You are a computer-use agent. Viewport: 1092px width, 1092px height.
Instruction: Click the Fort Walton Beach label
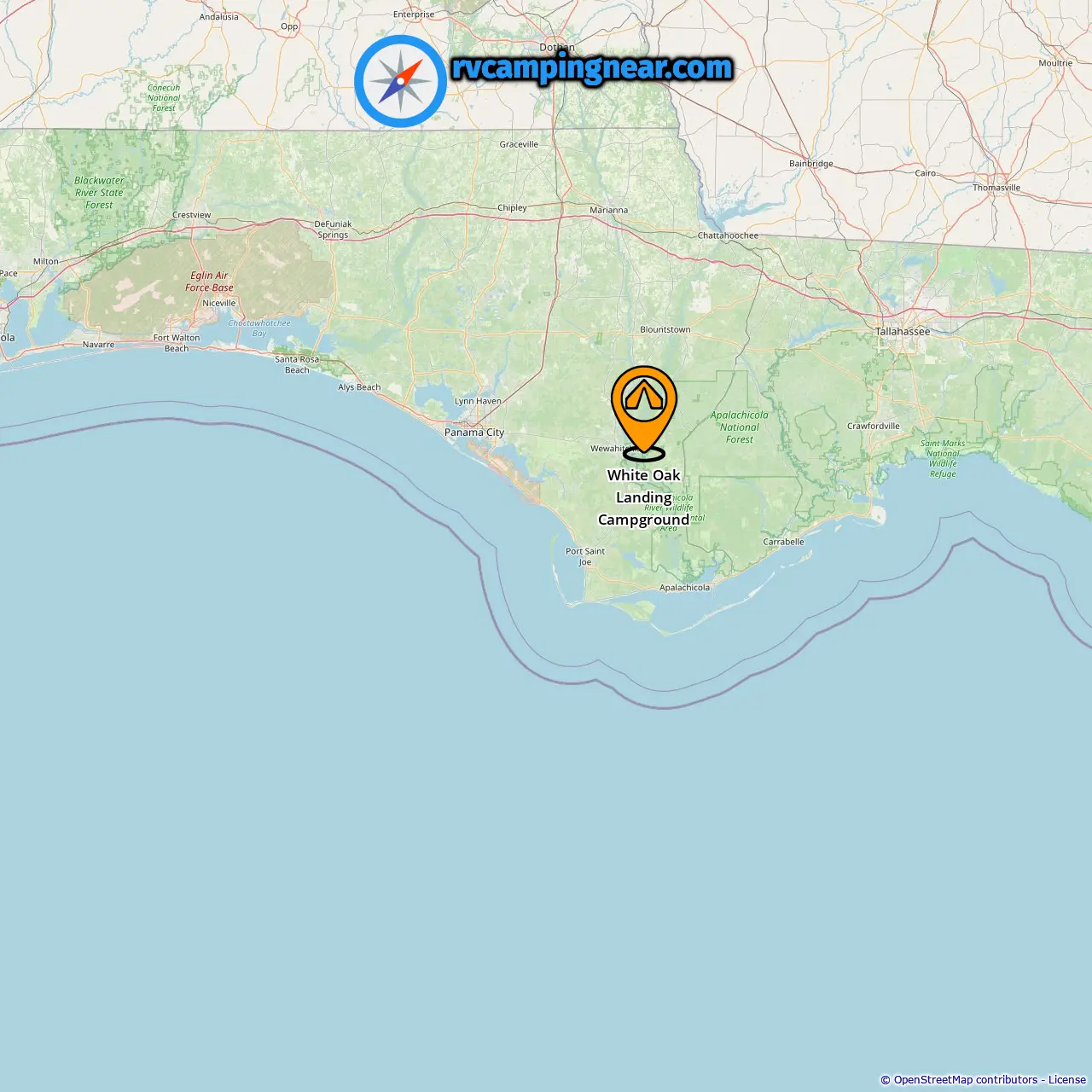click(177, 343)
